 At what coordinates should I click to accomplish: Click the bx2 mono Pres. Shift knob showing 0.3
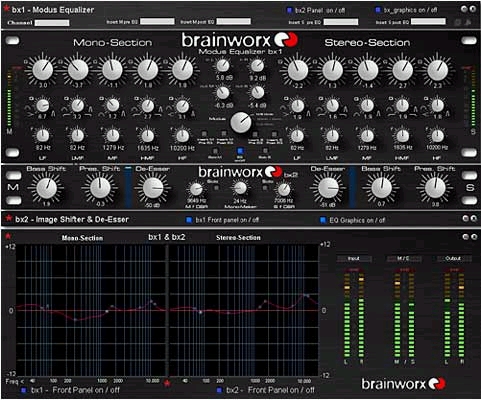[100, 188]
